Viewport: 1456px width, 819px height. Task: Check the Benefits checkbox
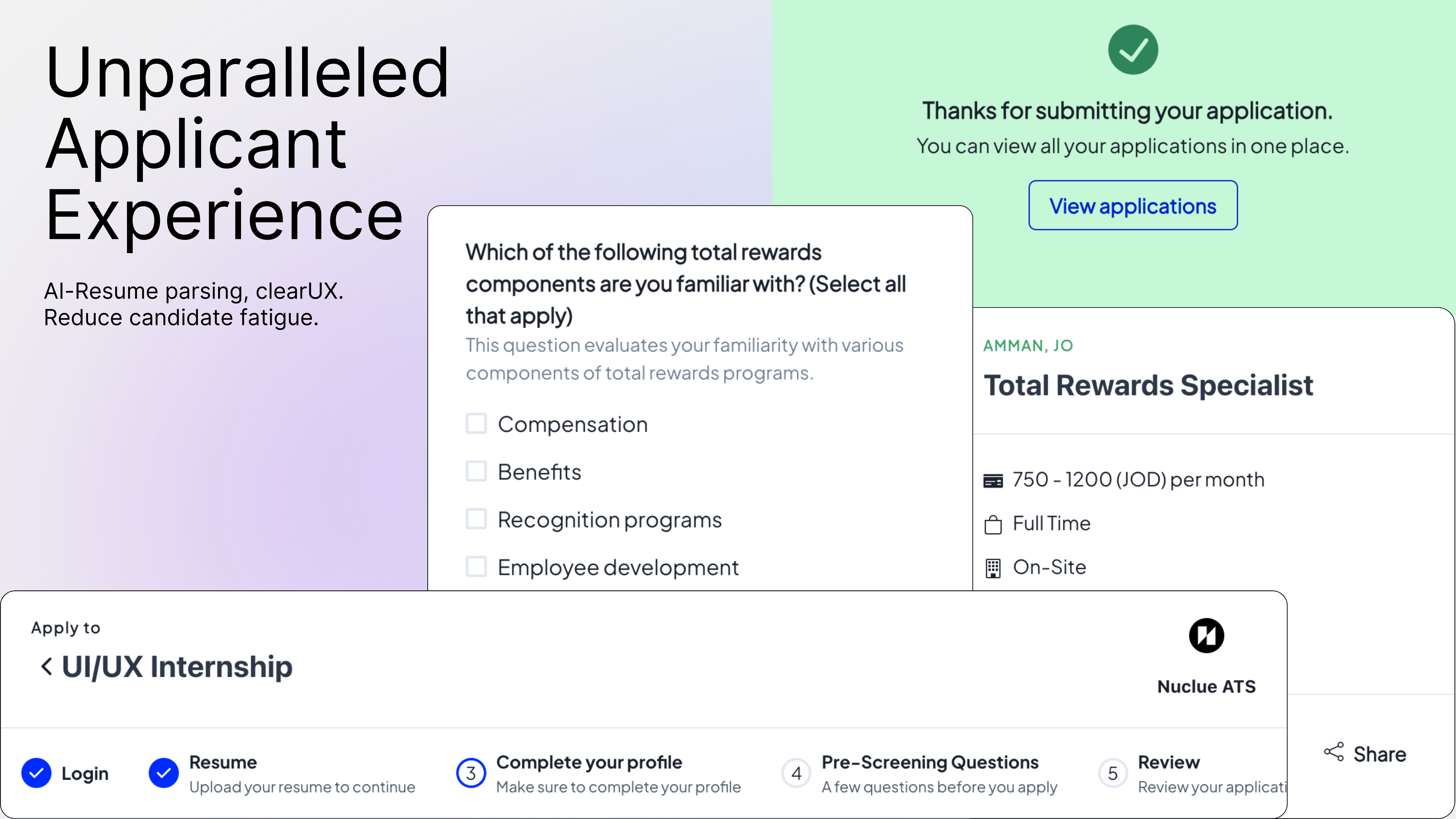476,471
